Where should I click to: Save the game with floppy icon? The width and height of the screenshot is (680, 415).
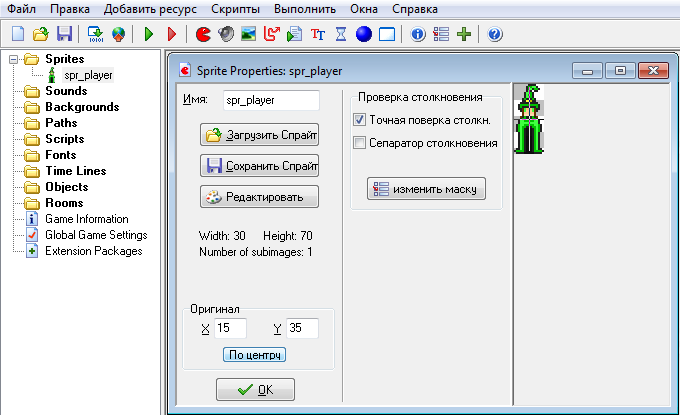pos(65,33)
